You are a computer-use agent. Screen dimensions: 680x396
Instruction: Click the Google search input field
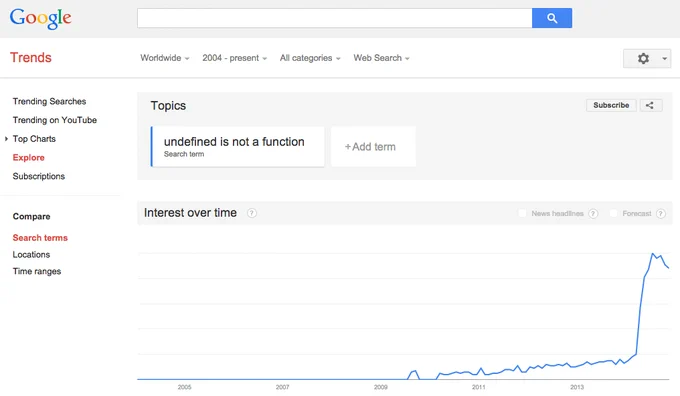point(335,18)
